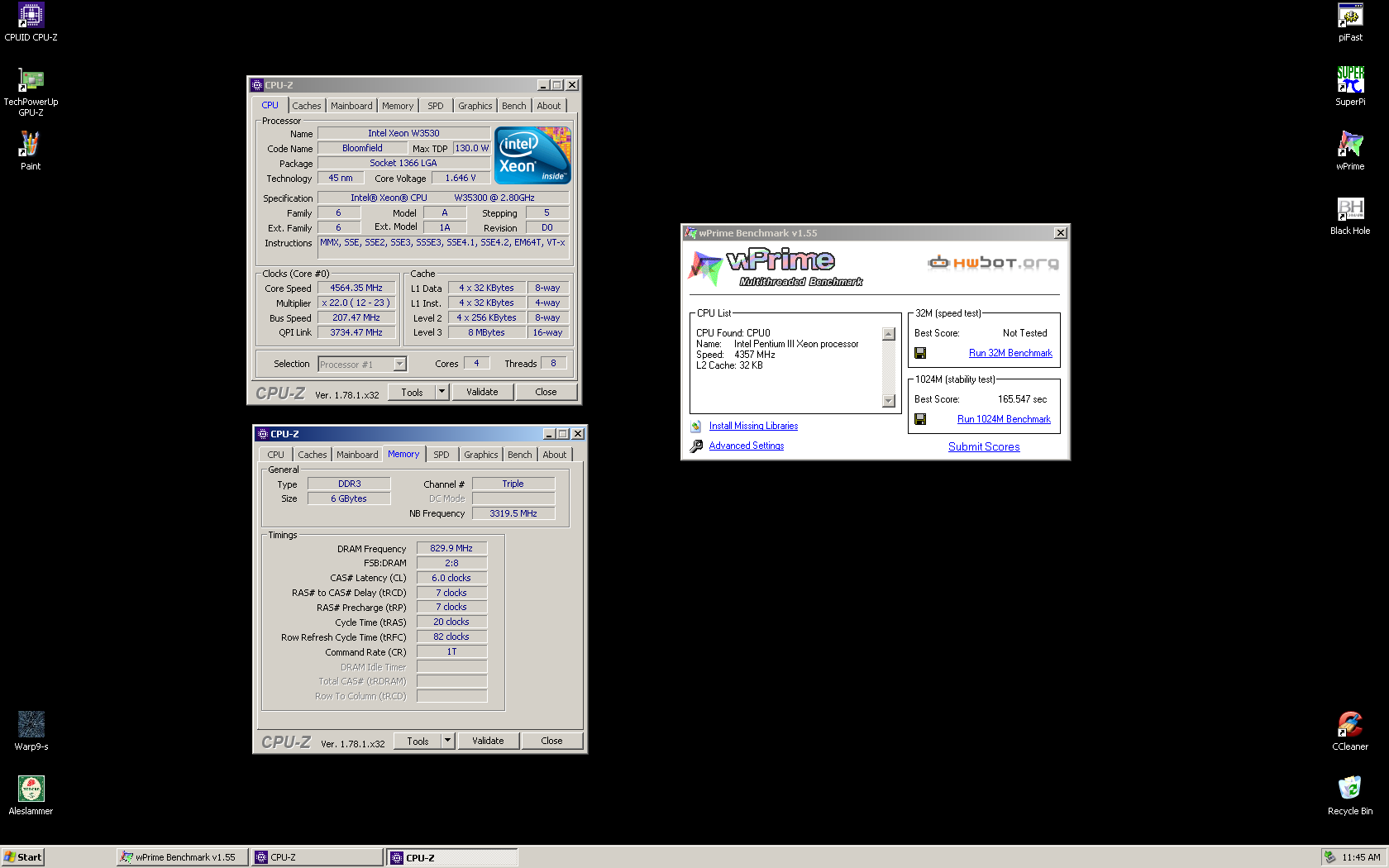Click Close button in Memory CPU-Z window
This screenshot has width=1389, height=868.
(551, 741)
